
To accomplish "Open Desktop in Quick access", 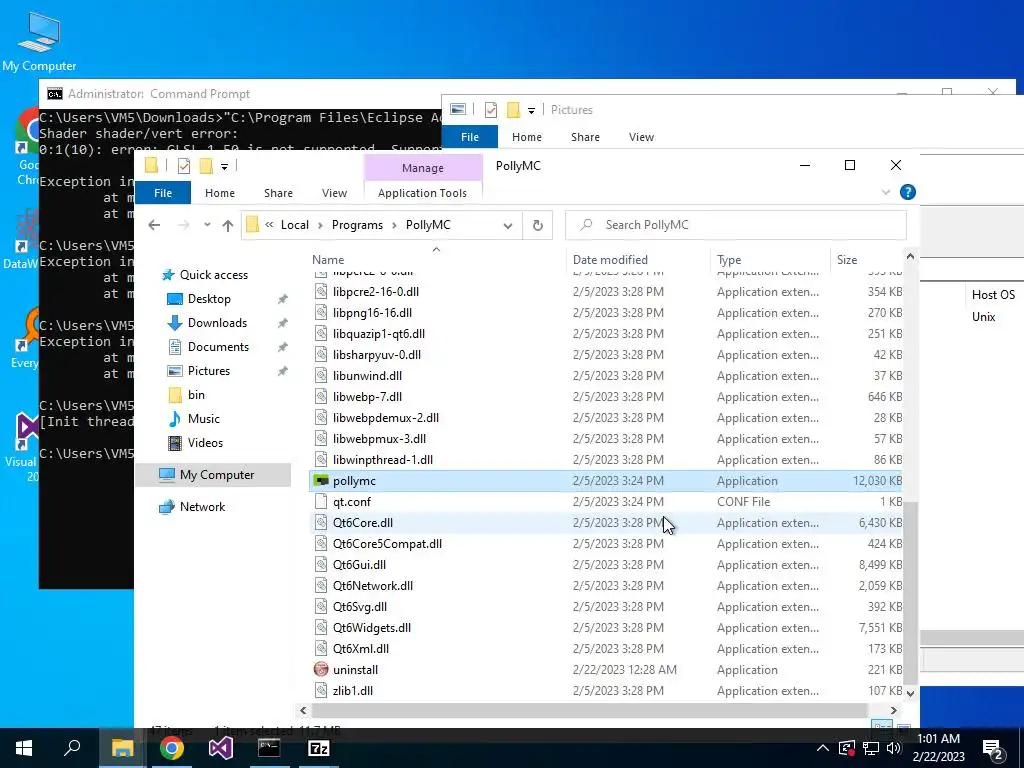I will (209, 298).
